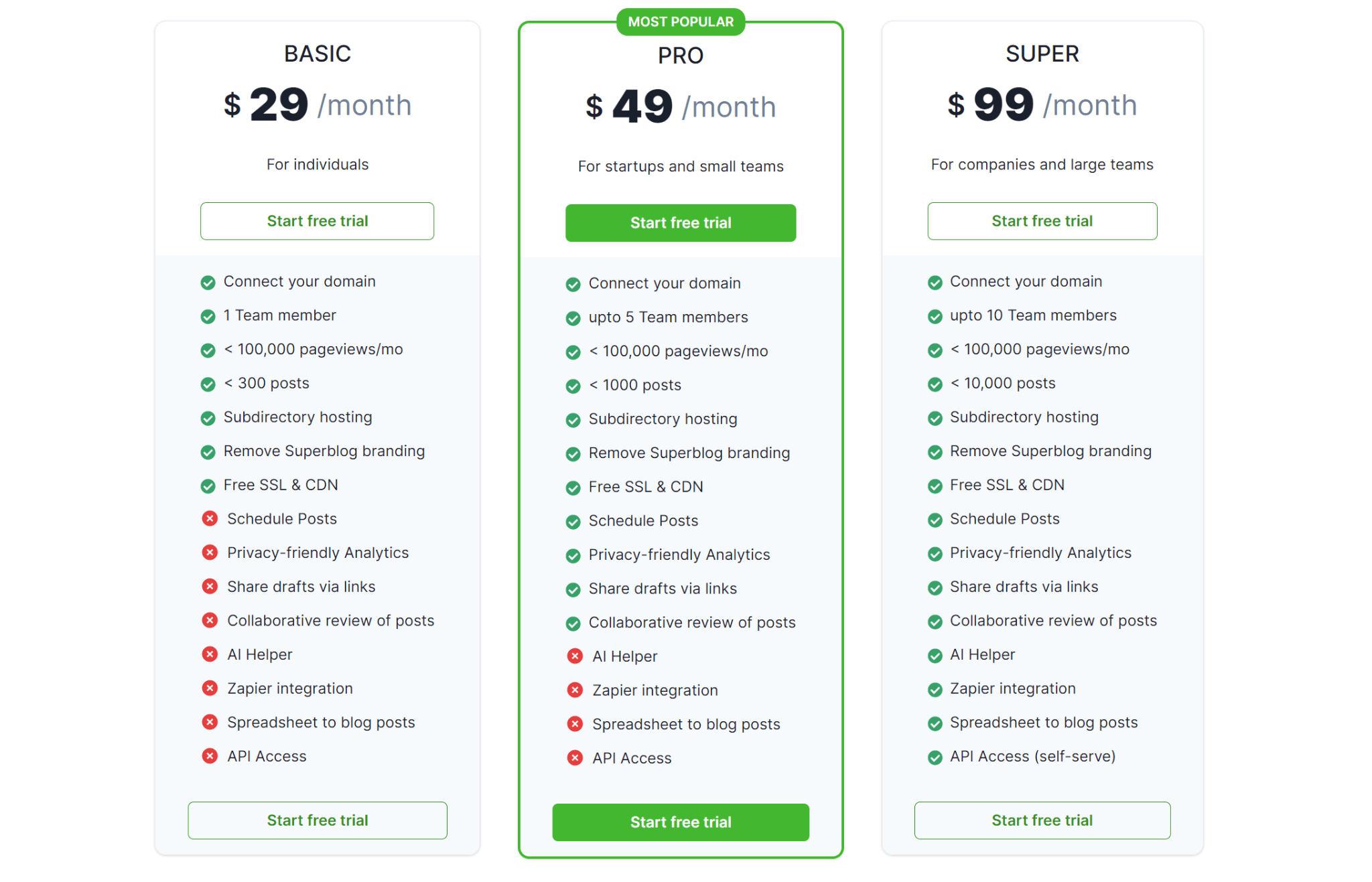The width and height of the screenshot is (1372, 882).
Task: Click green check beside upto 10 Team members
Action: pos(935,316)
